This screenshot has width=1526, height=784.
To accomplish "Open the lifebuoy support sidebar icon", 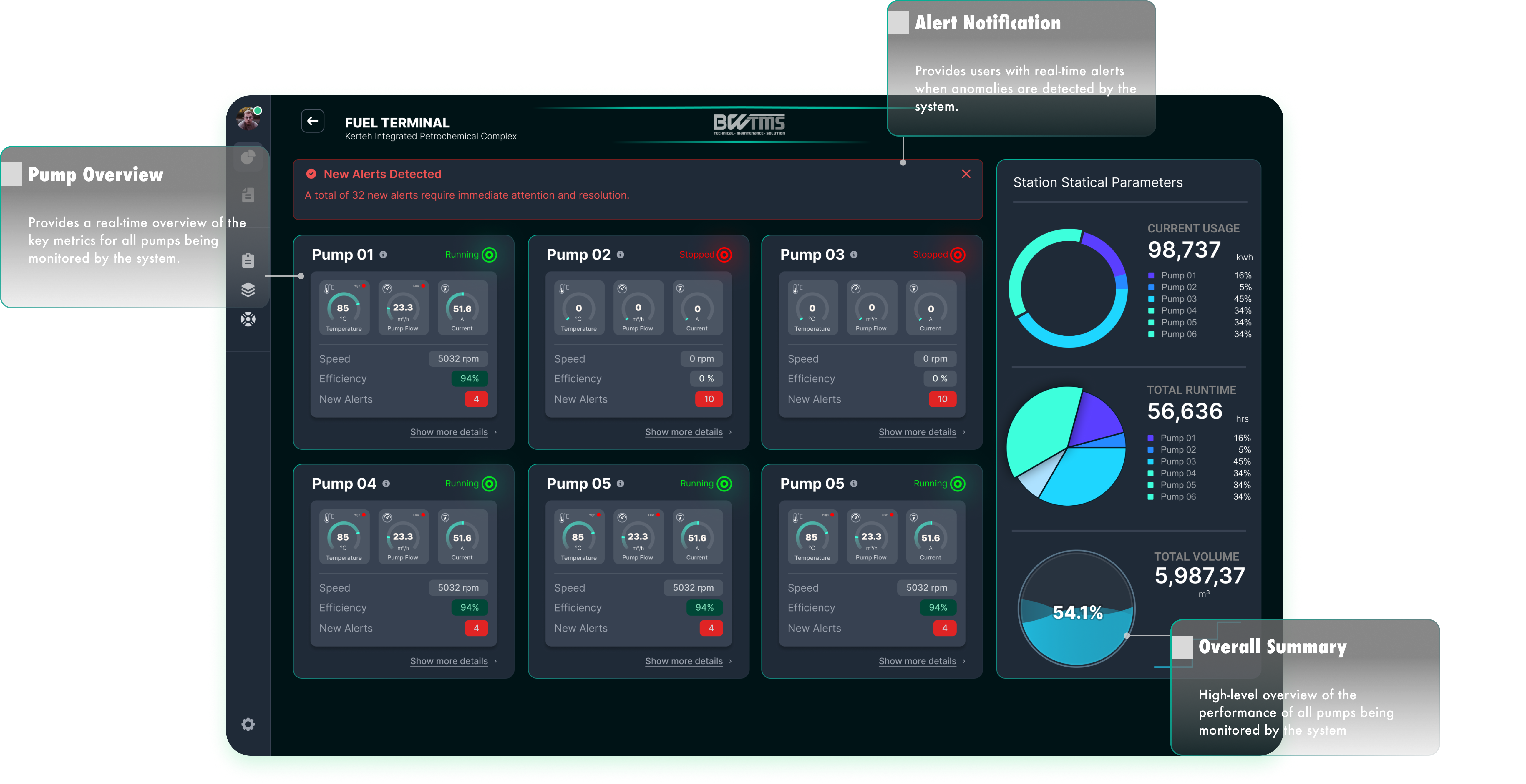I will (248, 319).
